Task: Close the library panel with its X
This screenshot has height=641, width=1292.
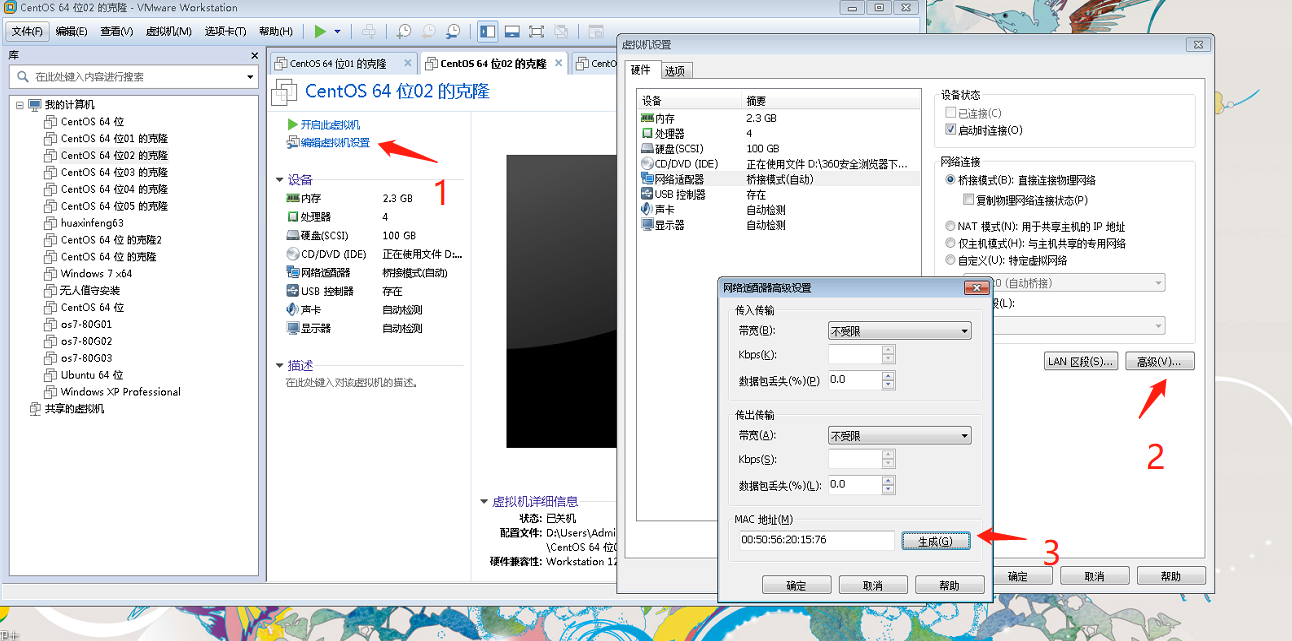Action: pyautogui.click(x=255, y=55)
